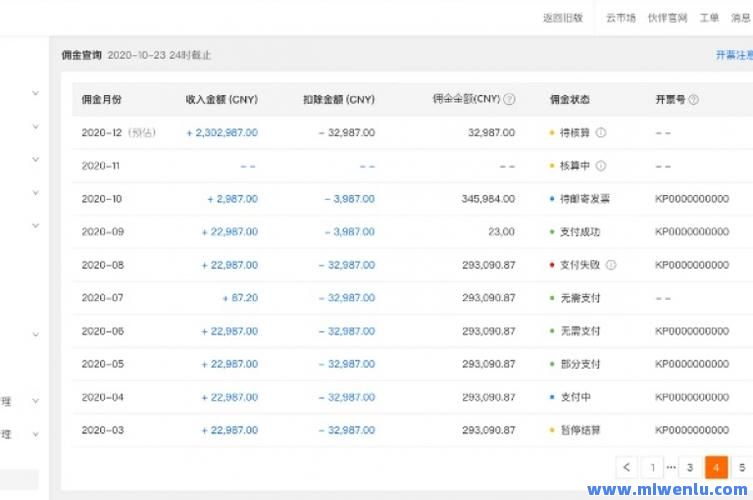The image size is (753, 500).
Task: Open 云市场 in the top navigation
Action: (x=620, y=18)
